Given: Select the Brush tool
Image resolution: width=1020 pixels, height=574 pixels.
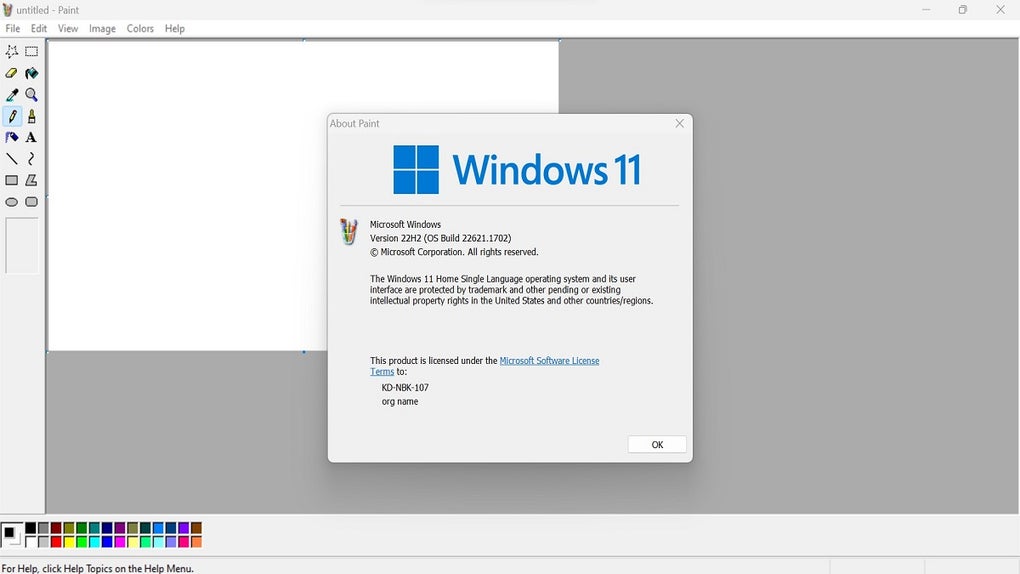Looking at the screenshot, I should 31,116.
